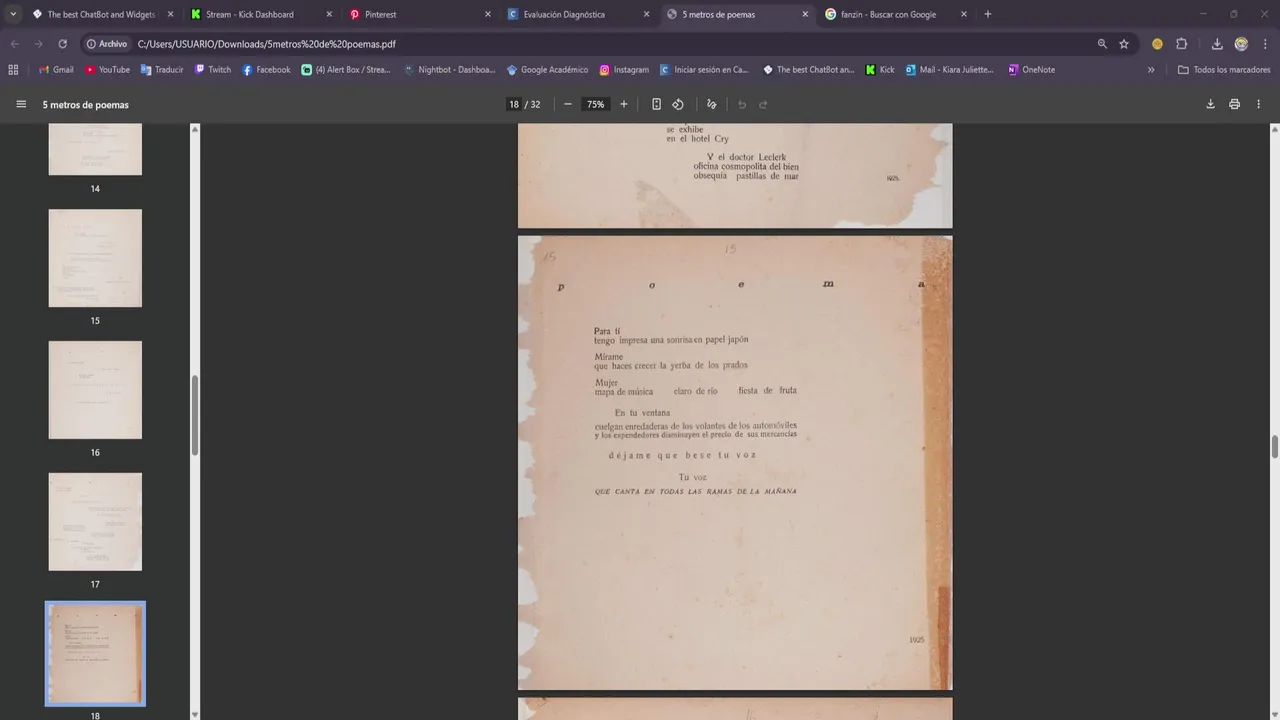Click the fit to page icon

click(x=656, y=104)
